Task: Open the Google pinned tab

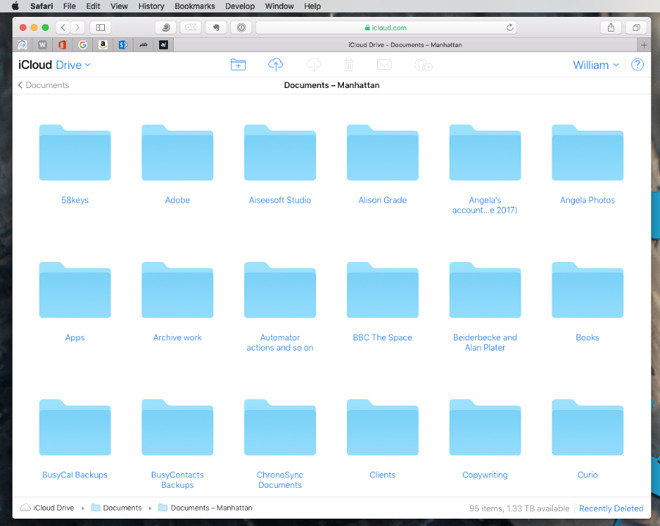Action: [82, 45]
